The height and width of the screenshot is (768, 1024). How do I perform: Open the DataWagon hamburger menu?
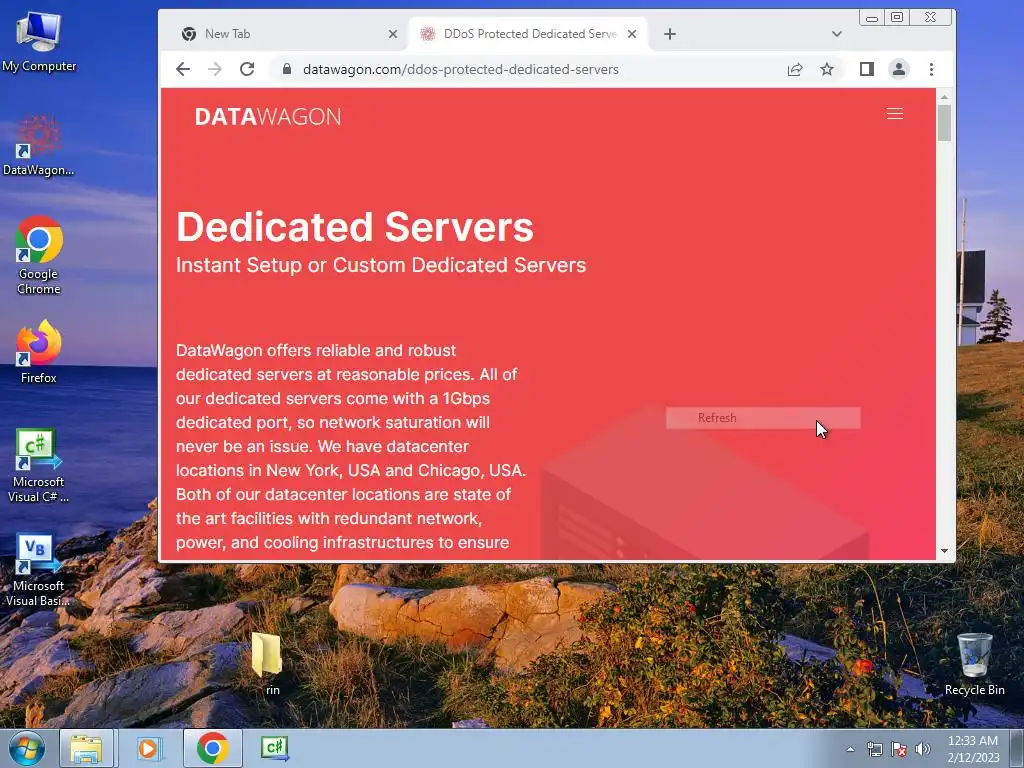(x=895, y=114)
